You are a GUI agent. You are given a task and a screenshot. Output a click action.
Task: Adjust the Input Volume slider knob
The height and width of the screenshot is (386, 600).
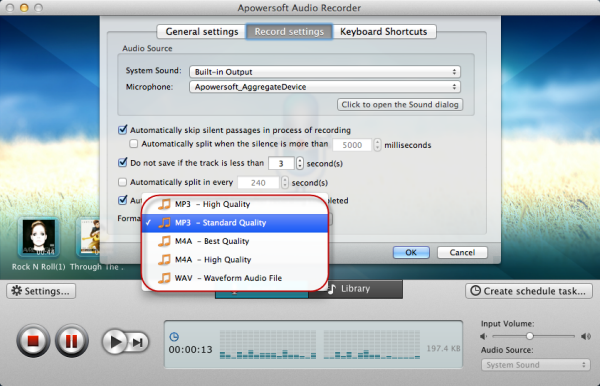tap(530, 336)
